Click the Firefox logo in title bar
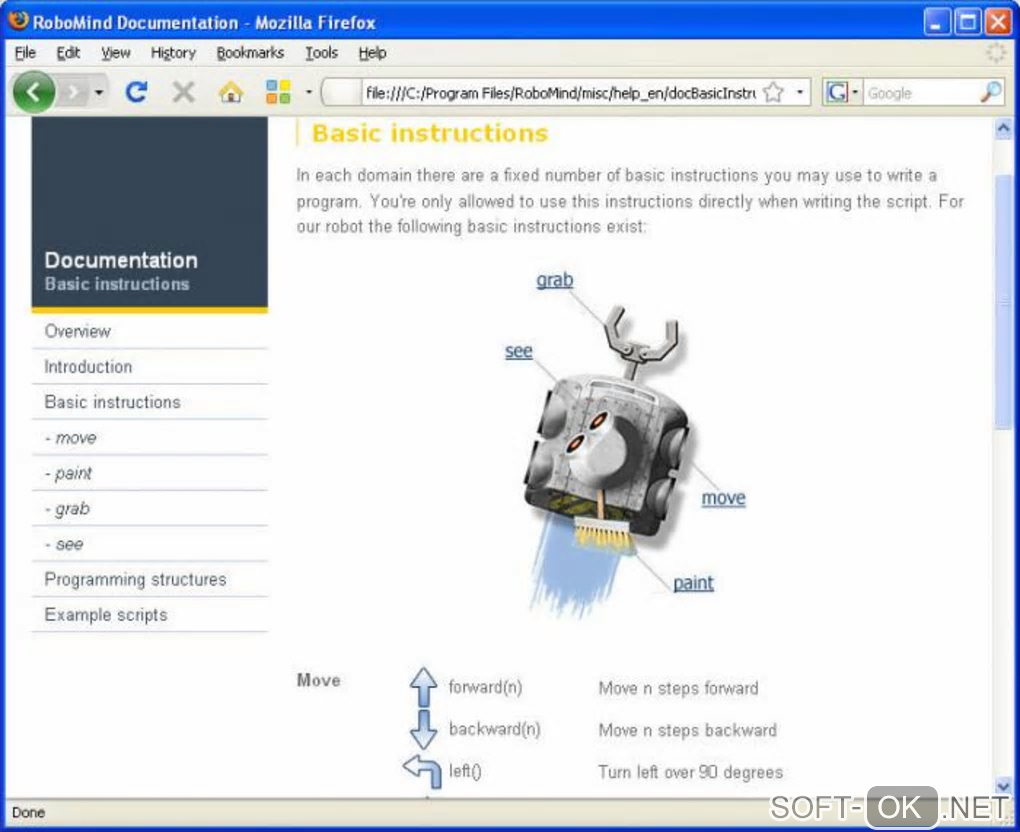The image size is (1020, 832). click(18, 21)
